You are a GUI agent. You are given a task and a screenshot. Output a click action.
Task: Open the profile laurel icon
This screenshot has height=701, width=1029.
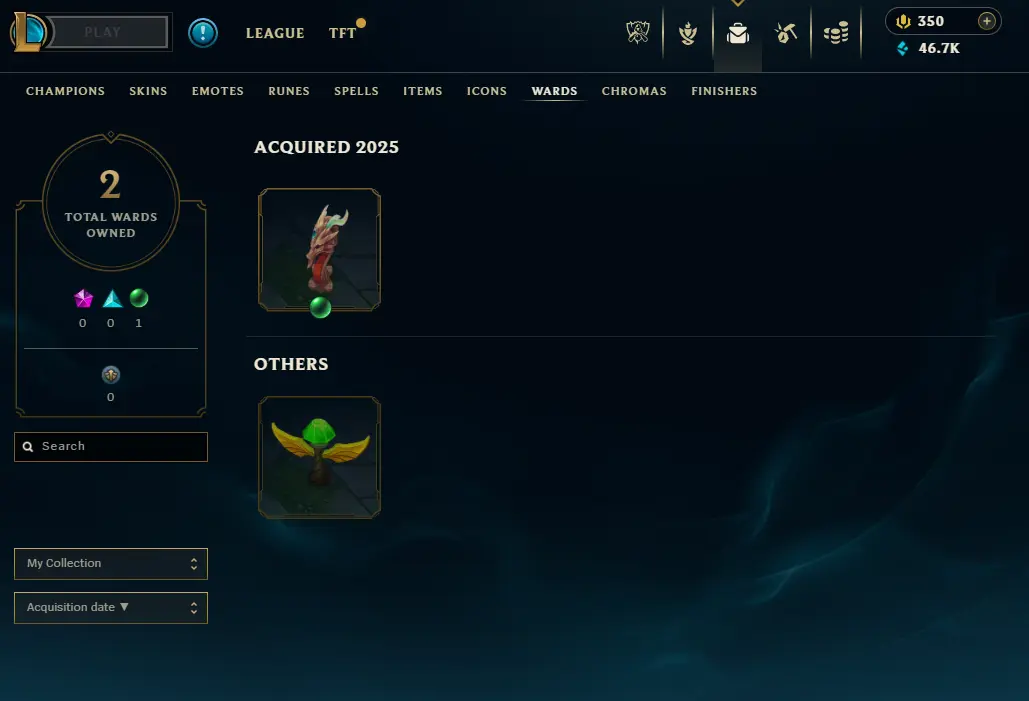pos(688,33)
